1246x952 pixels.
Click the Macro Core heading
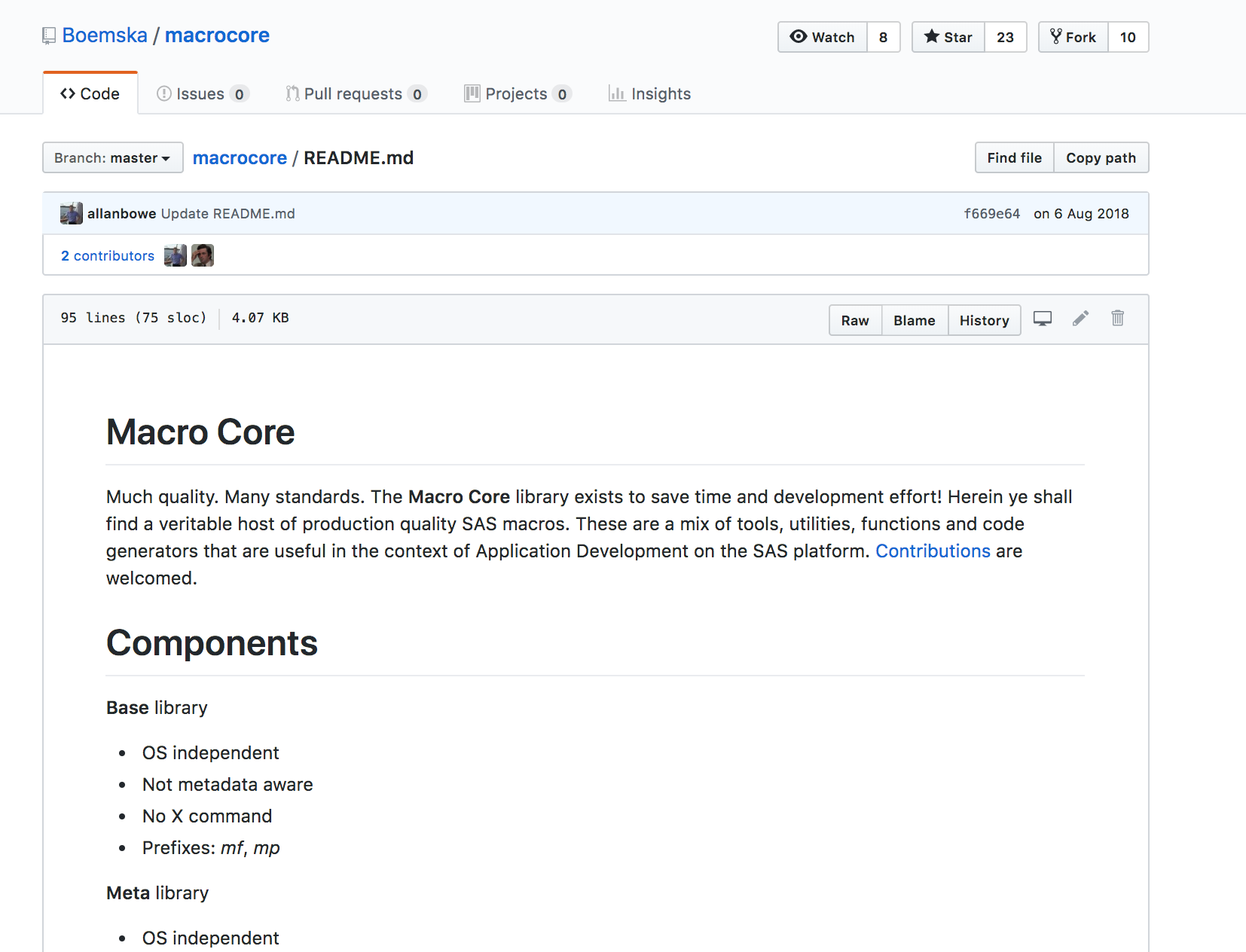(x=200, y=432)
